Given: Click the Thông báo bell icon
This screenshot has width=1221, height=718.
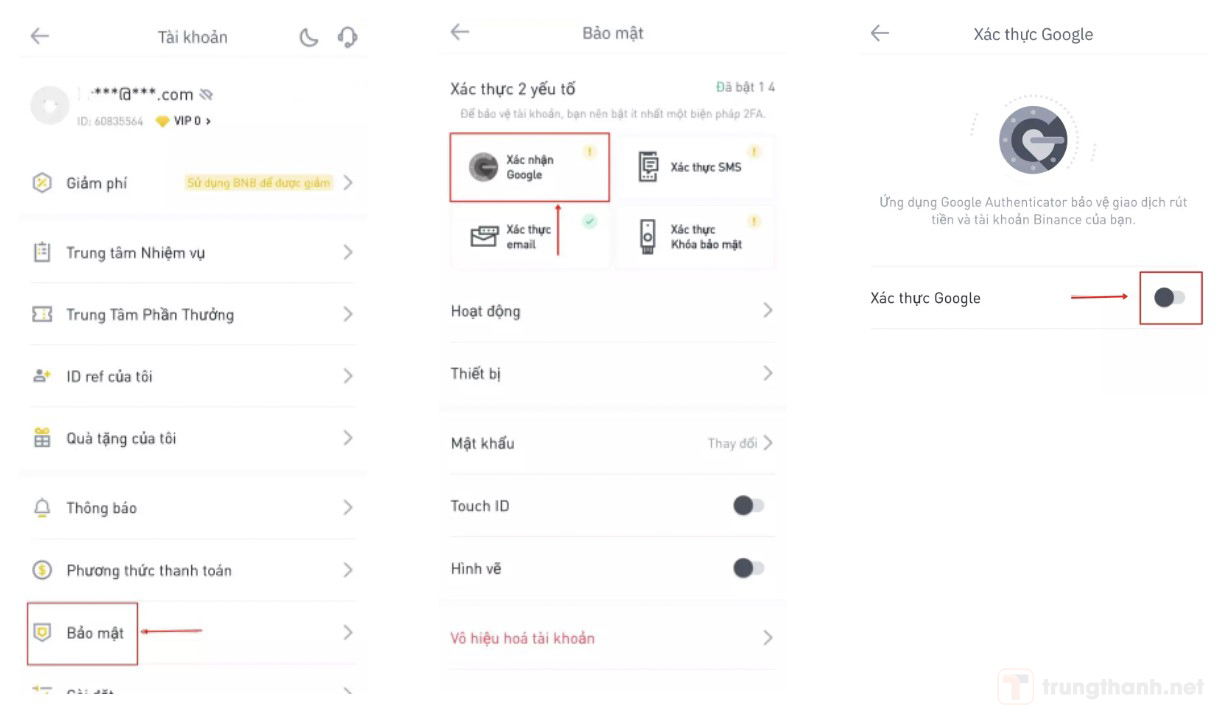Looking at the screenshot, I should (42, 508).
